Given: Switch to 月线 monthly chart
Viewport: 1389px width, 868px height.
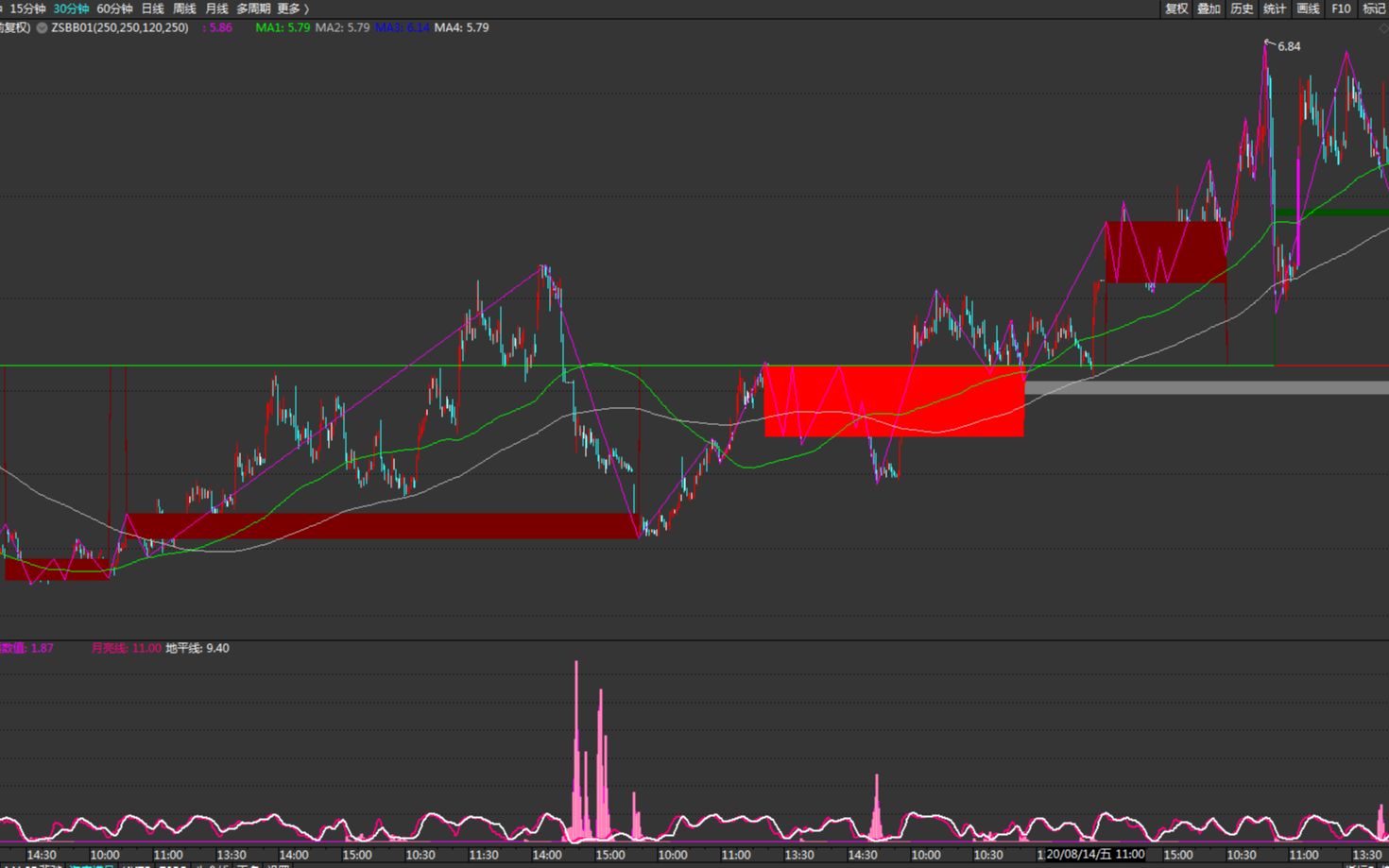Looking at the screenshot, I should pos(216,9).
